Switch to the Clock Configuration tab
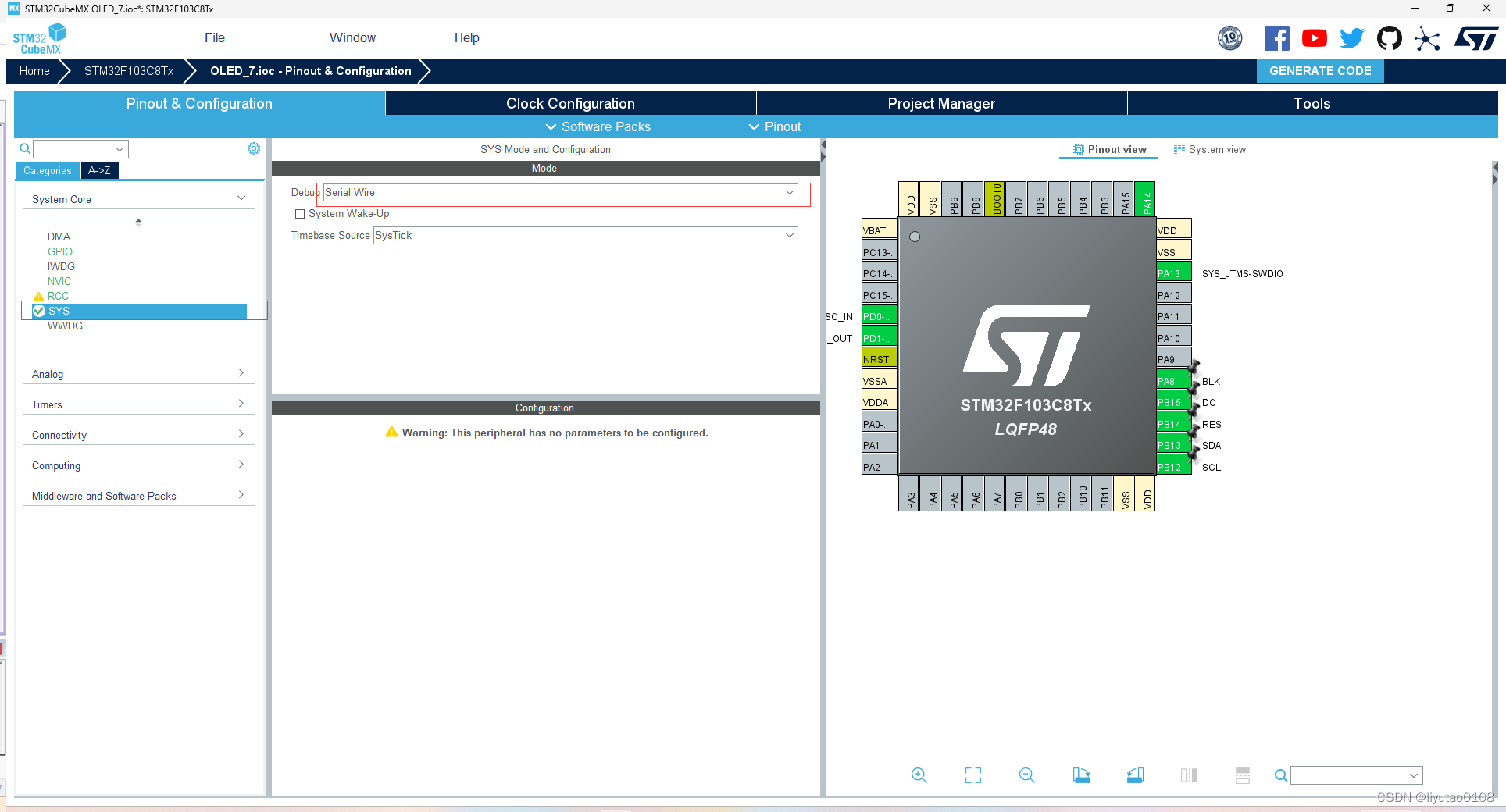 (x=569, y=103)
